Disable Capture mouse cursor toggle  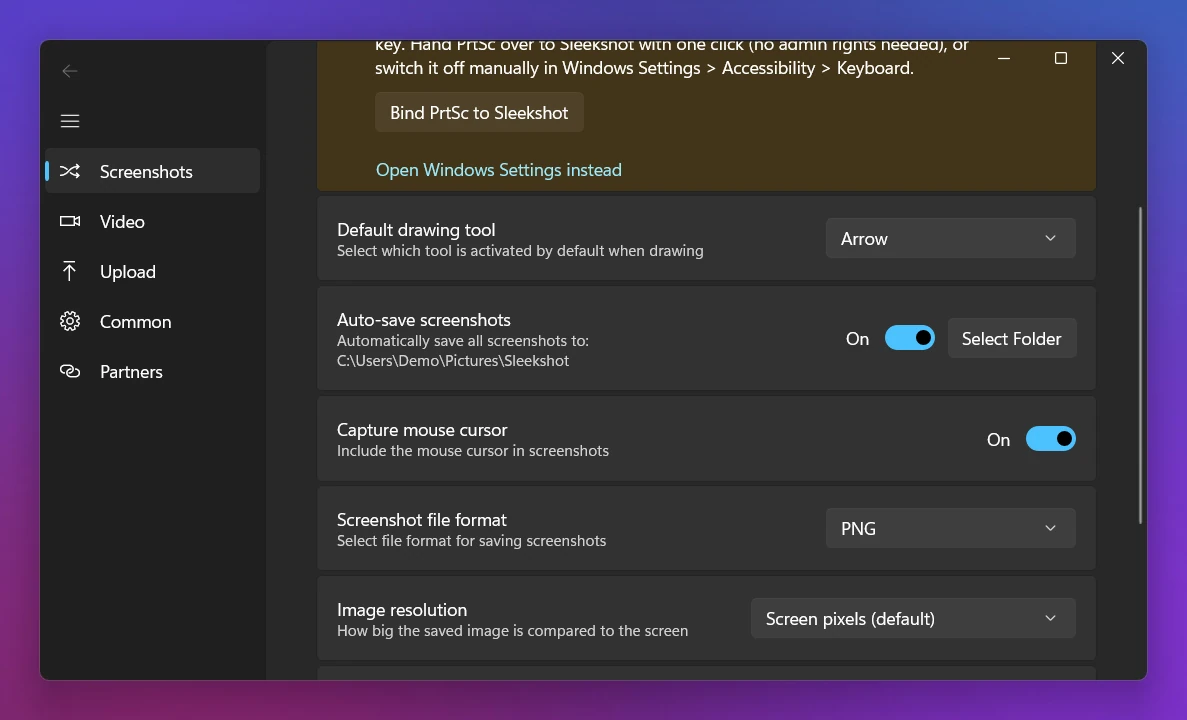pos(1050,438)
